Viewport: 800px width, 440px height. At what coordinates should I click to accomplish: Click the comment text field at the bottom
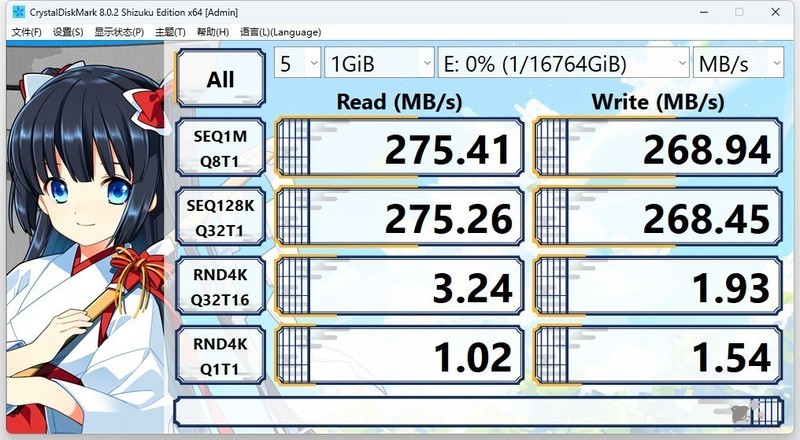pyautogui.click(x=478, y=411)
